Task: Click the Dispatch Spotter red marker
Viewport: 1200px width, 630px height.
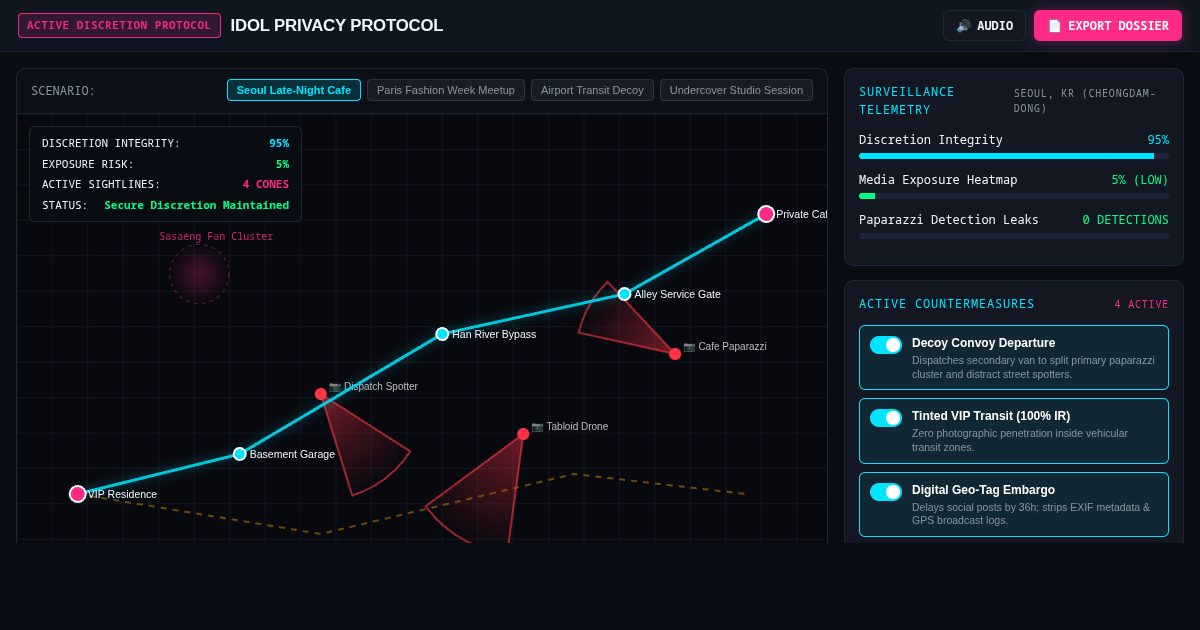Action: [x=321, y=394]
